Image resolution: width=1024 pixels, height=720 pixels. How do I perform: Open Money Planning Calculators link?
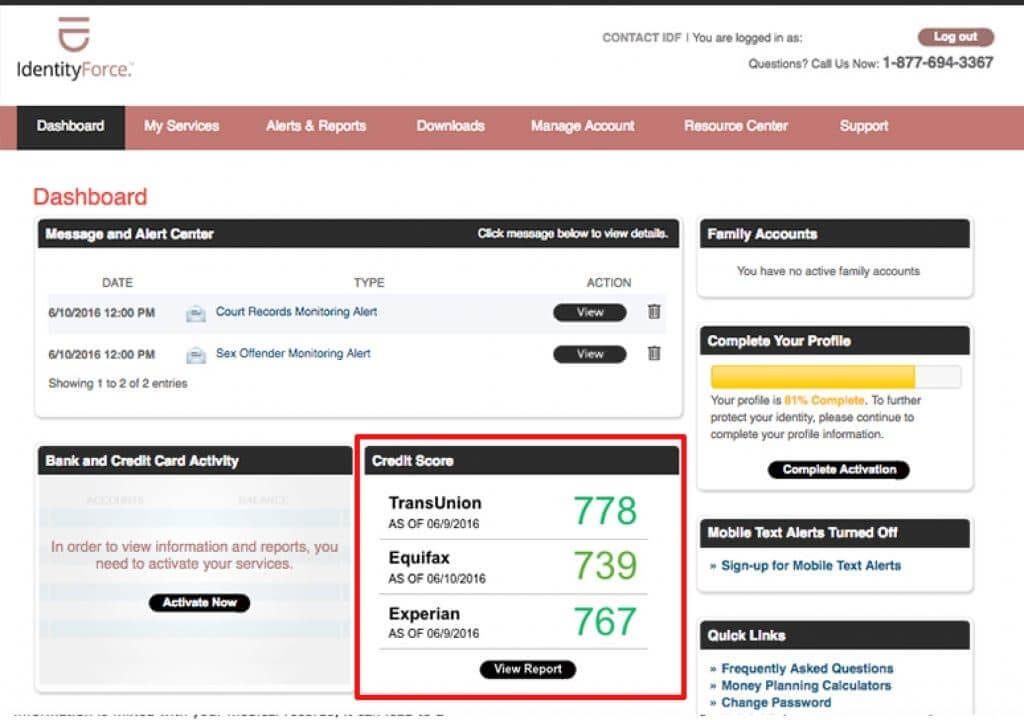pyautogui.click(x=806, y=685)
